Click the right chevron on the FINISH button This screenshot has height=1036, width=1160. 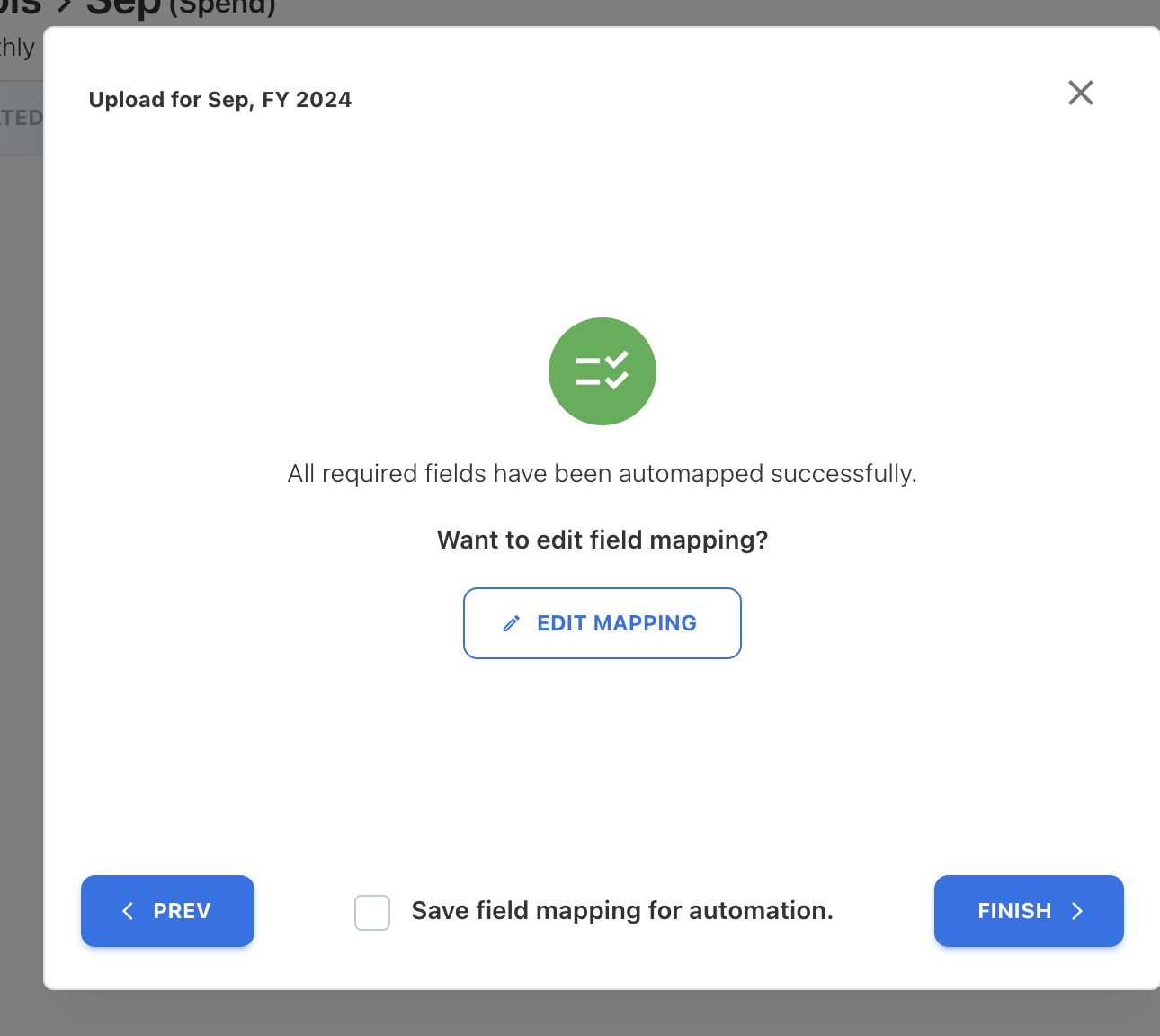(1077, 911)
